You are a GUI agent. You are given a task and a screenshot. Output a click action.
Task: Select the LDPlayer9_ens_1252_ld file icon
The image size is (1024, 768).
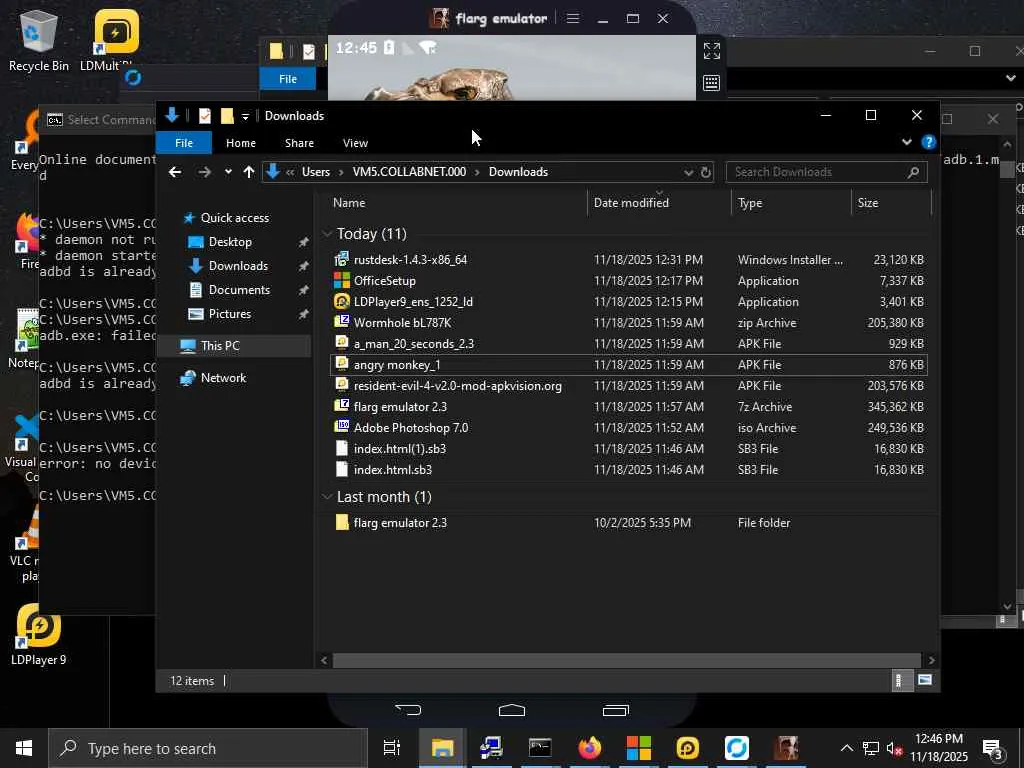pos(342,302)
